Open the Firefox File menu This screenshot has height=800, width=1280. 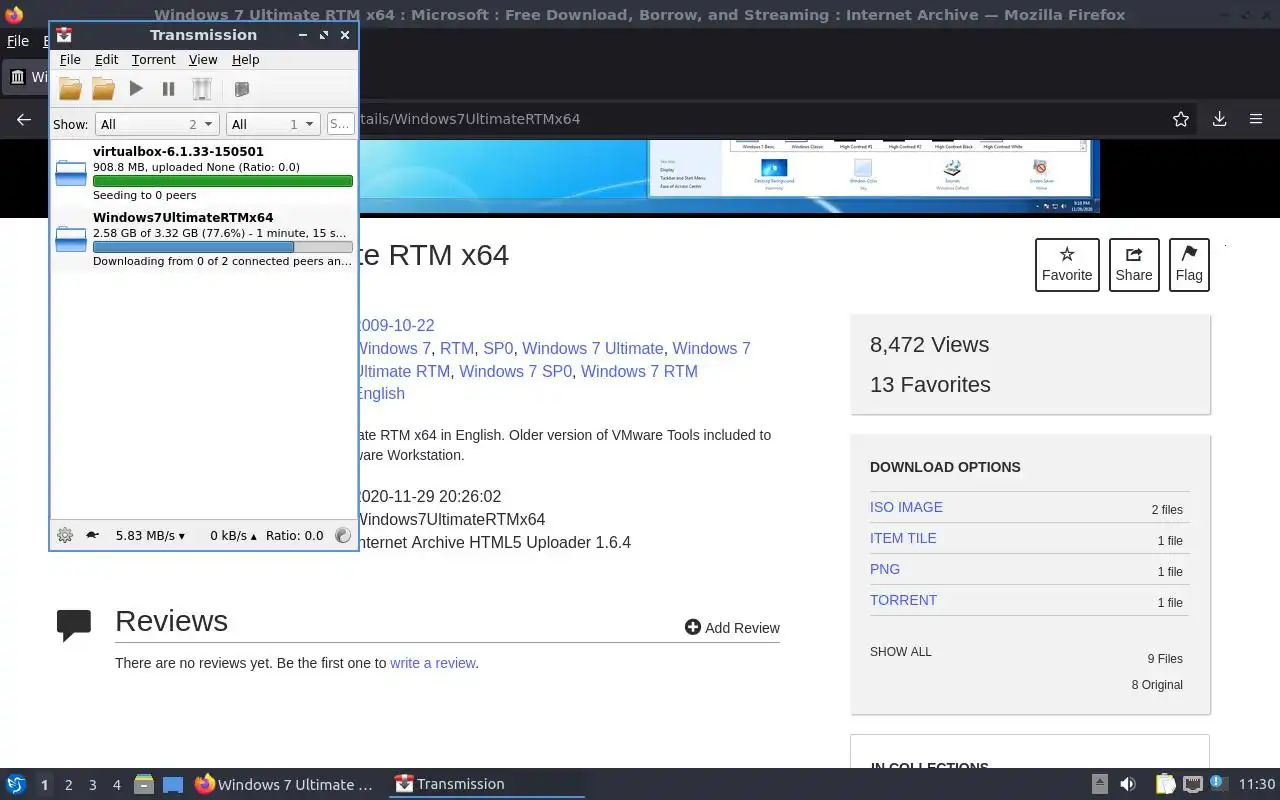18,42
